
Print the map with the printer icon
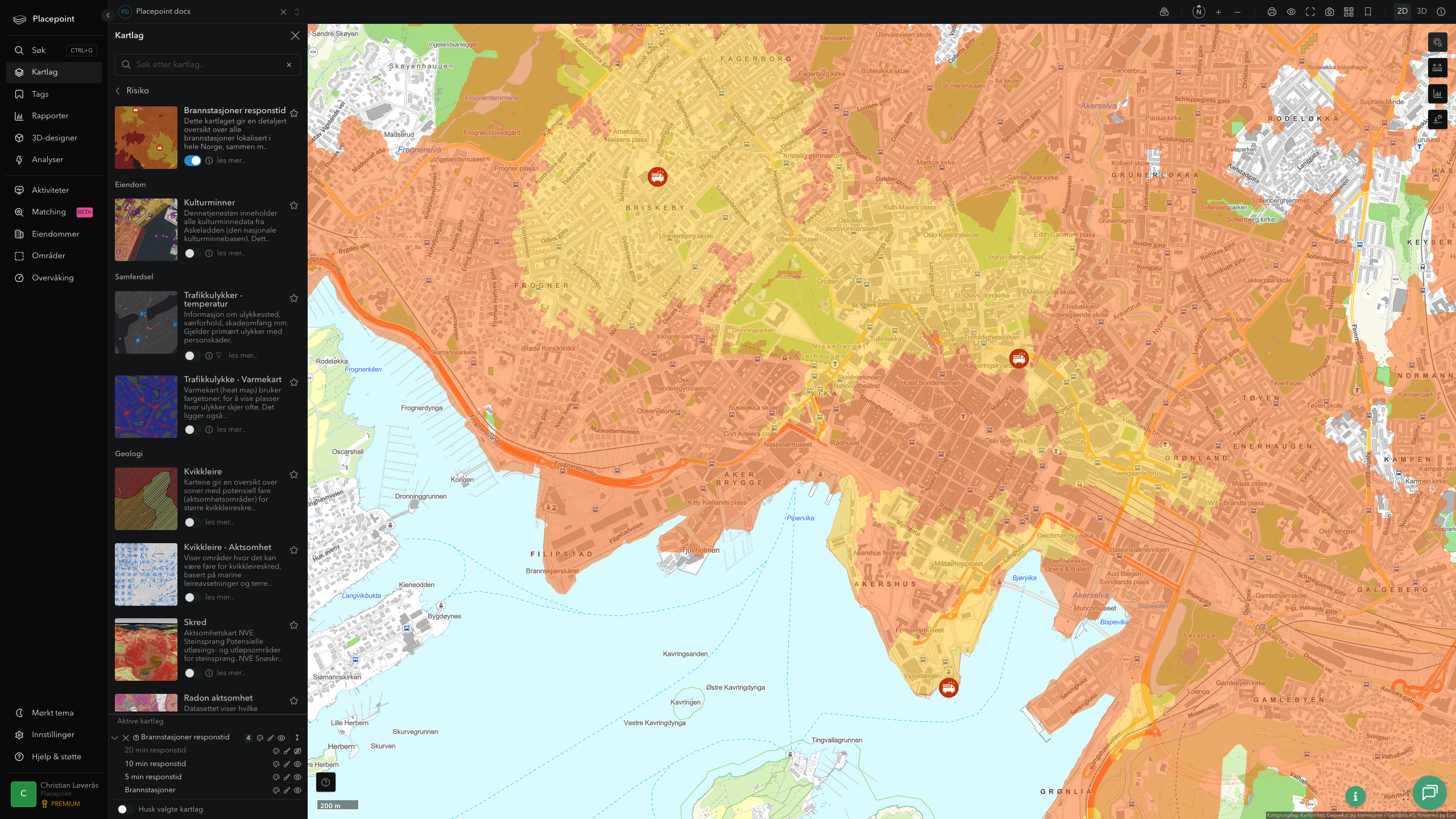(x=1272, y=12)
